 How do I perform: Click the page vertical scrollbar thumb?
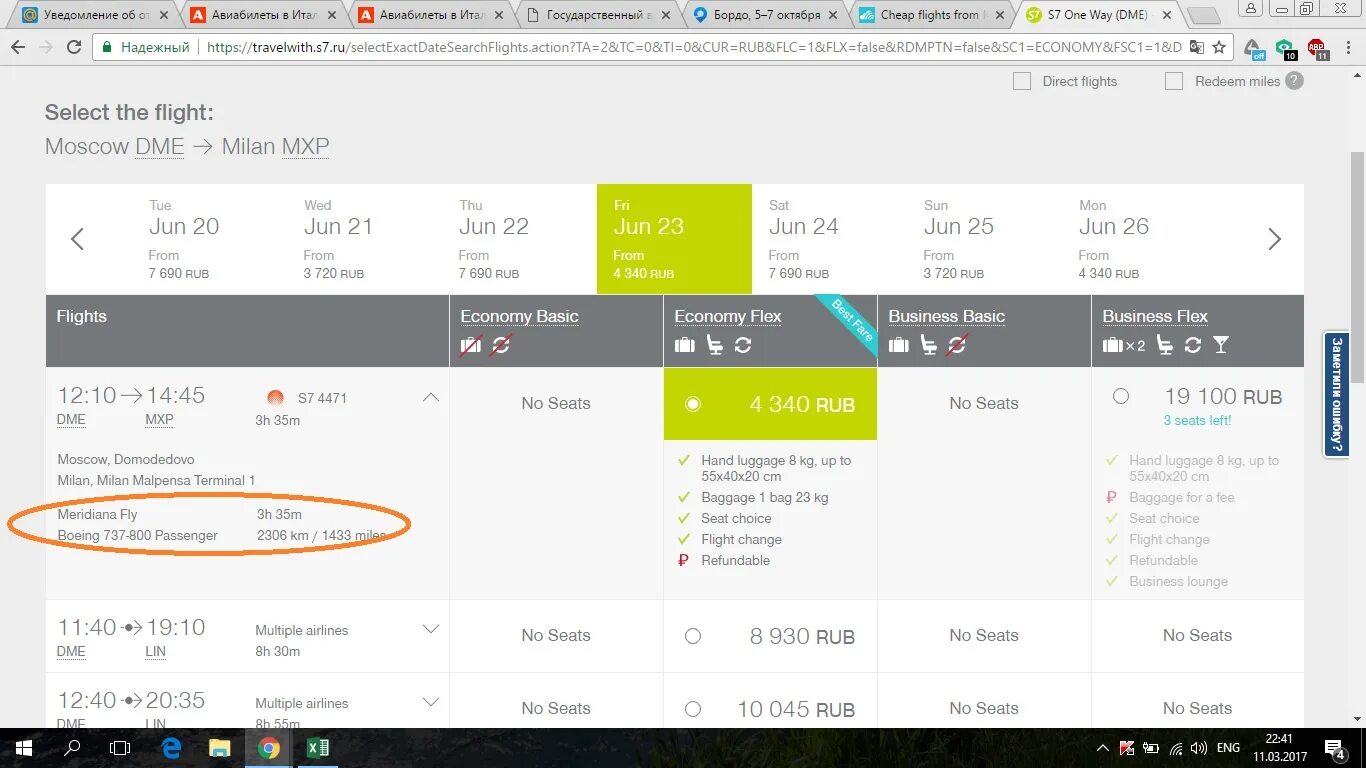[x=1357, y=265]
